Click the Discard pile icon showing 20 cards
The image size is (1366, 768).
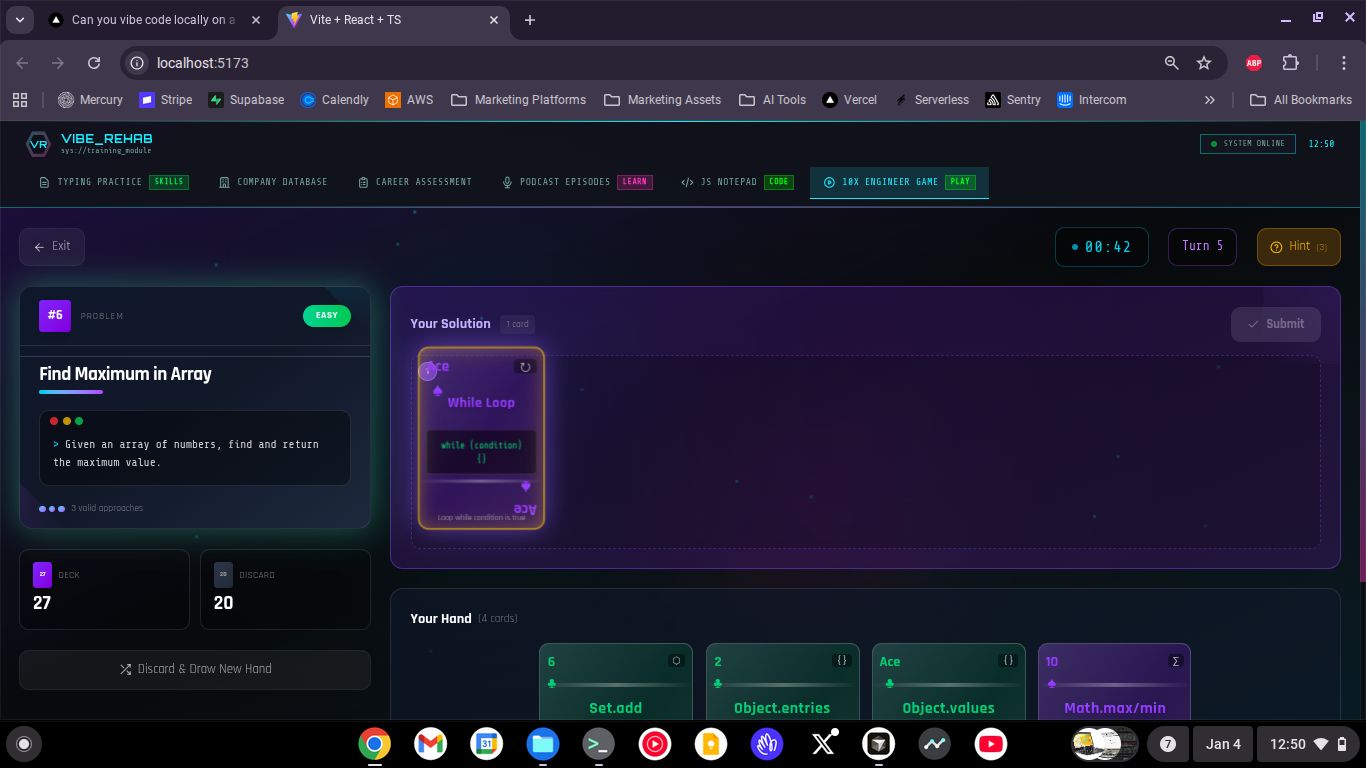(223, 574)
